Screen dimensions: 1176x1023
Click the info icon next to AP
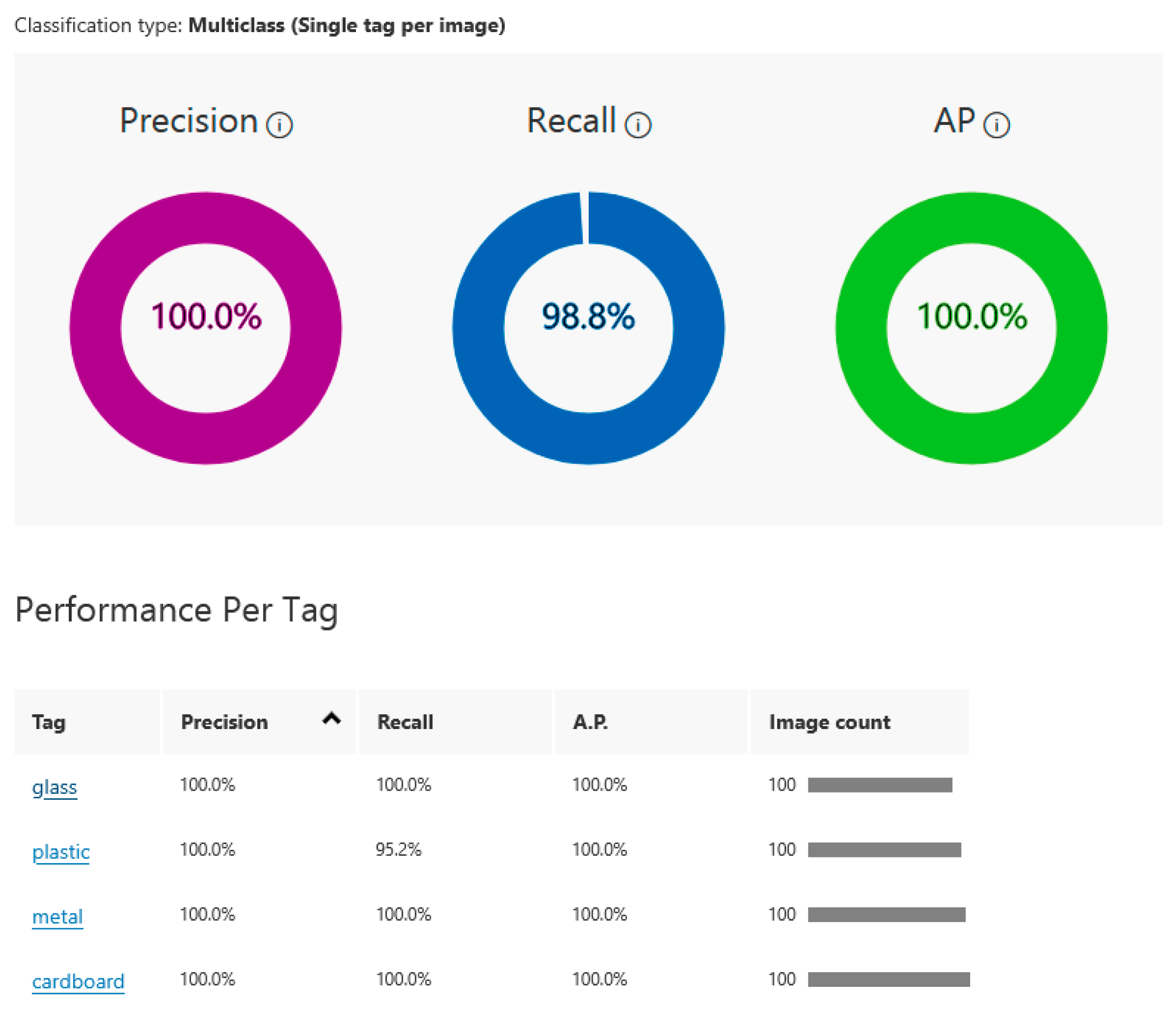[996, 124]
